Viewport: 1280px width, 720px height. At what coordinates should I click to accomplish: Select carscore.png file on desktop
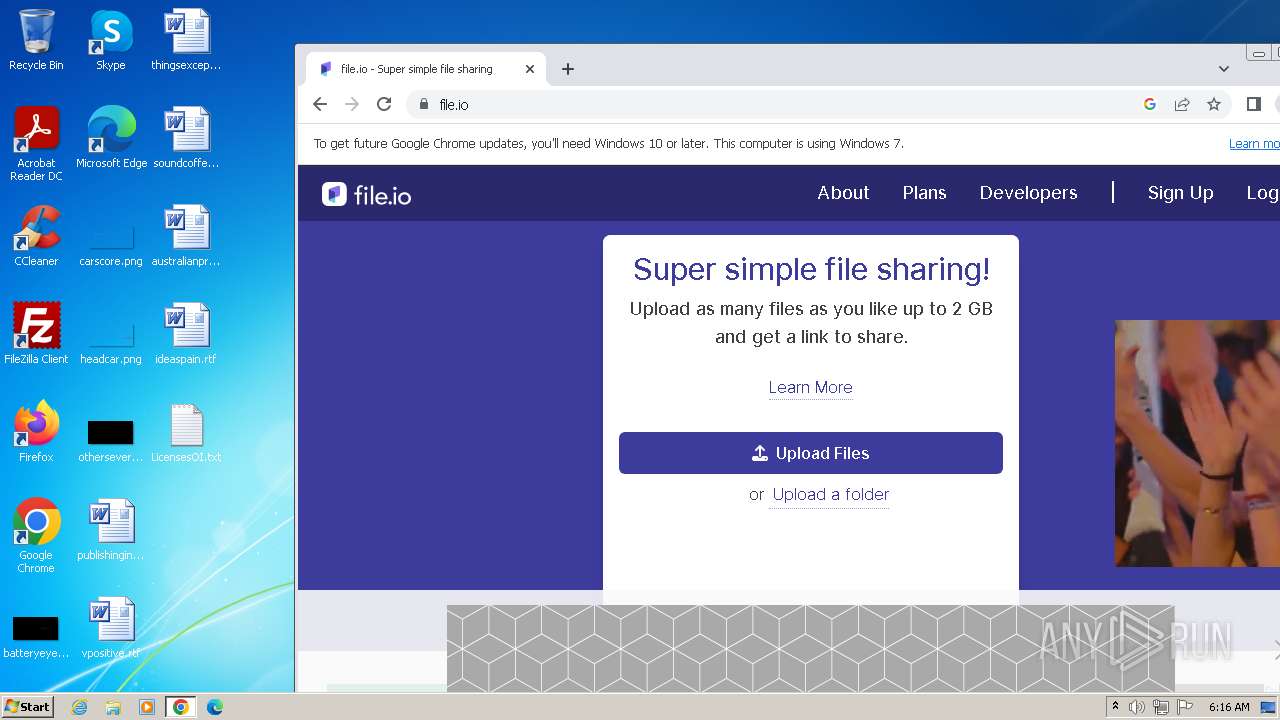click(111, 243)
